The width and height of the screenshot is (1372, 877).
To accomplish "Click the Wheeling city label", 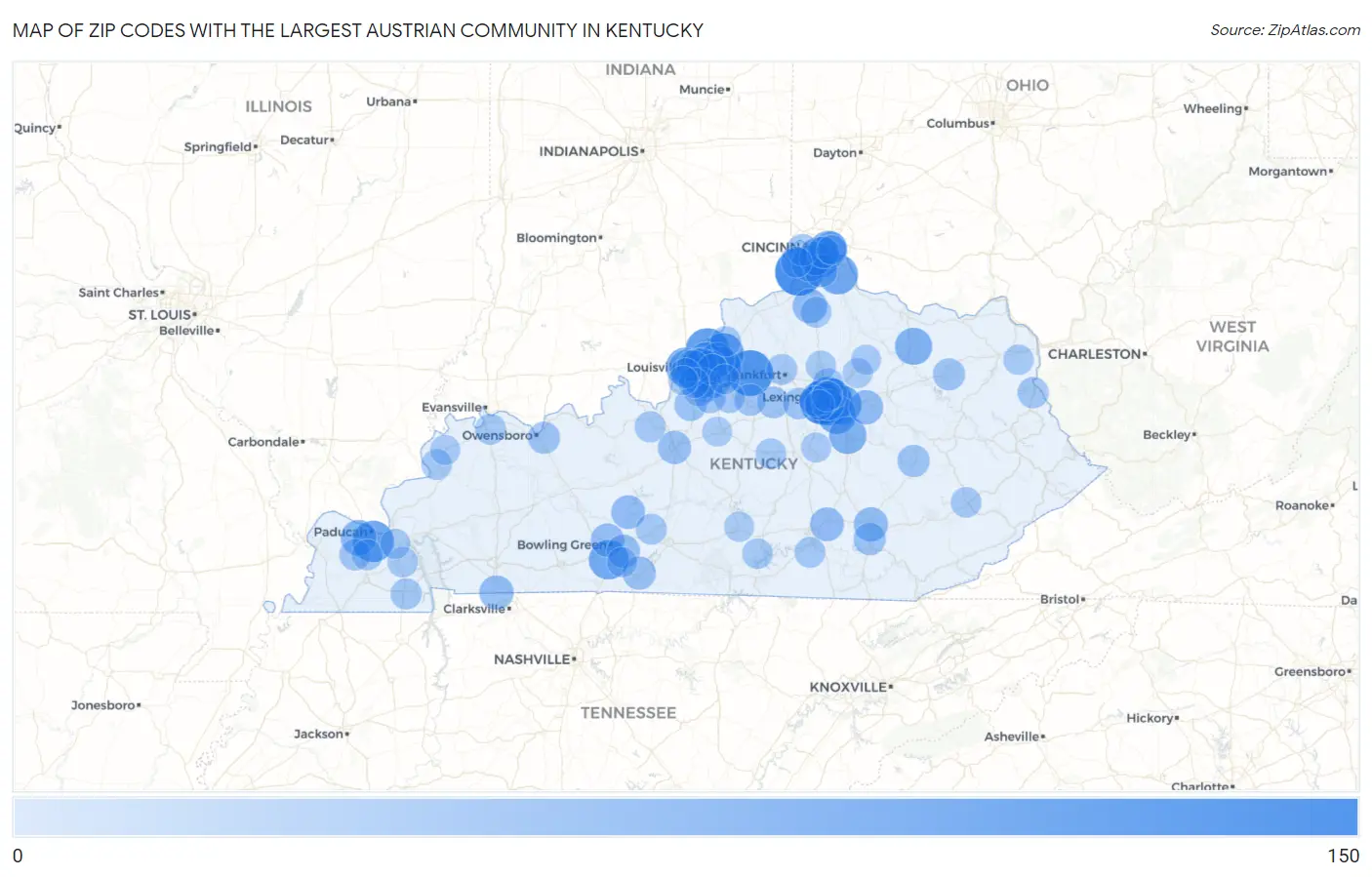I will 1213,108.
